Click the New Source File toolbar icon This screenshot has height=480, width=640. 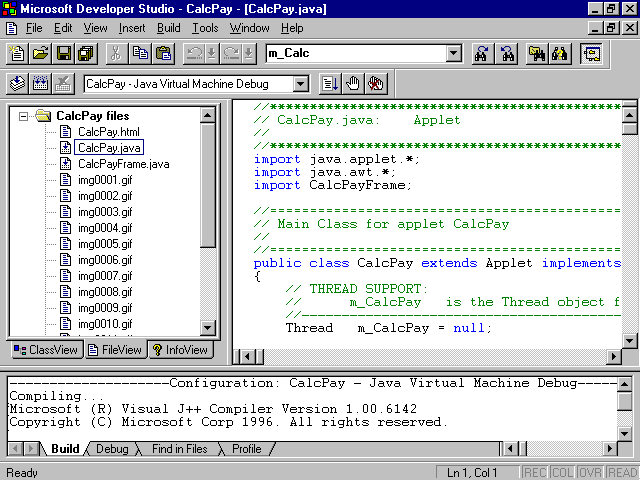pyautogui.click(x=17, y=53)
